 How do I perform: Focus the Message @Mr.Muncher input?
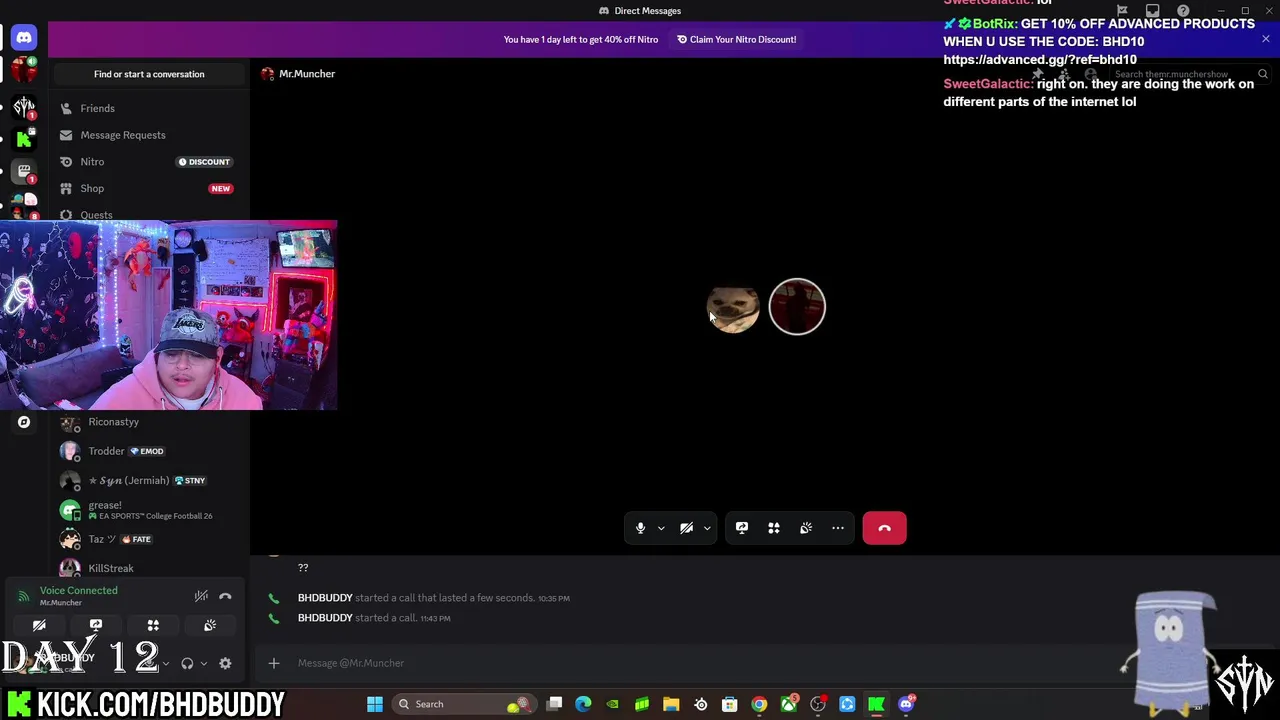pyautogui.click(x=700, y=663)
